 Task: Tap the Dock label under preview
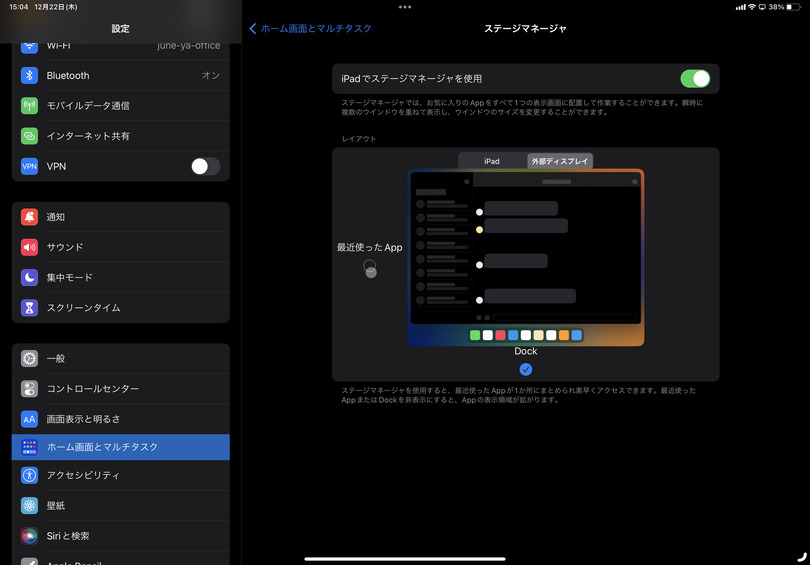(525, 351)
